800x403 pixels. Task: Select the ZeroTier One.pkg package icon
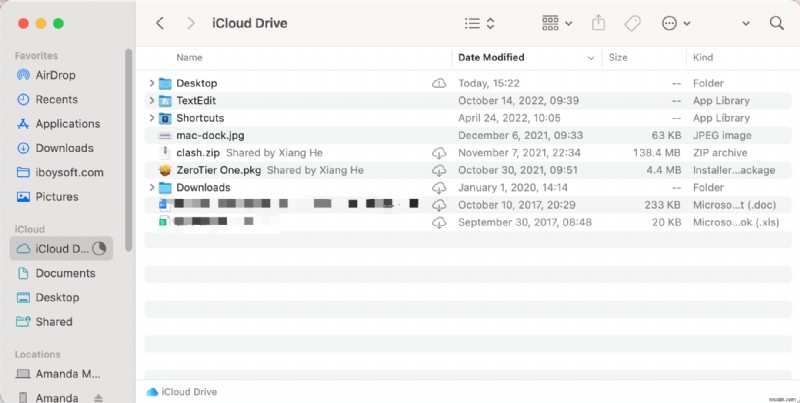(165, 170)
